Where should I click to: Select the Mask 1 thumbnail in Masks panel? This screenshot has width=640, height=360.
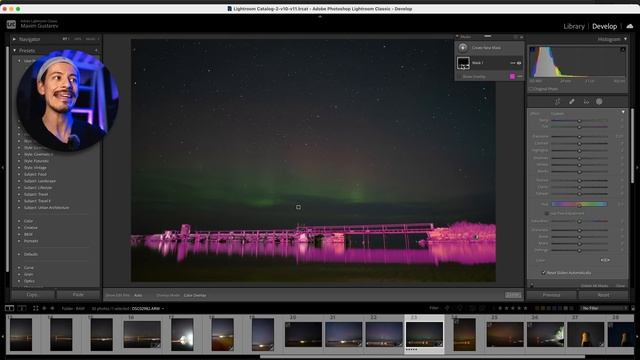coord(463,63)
